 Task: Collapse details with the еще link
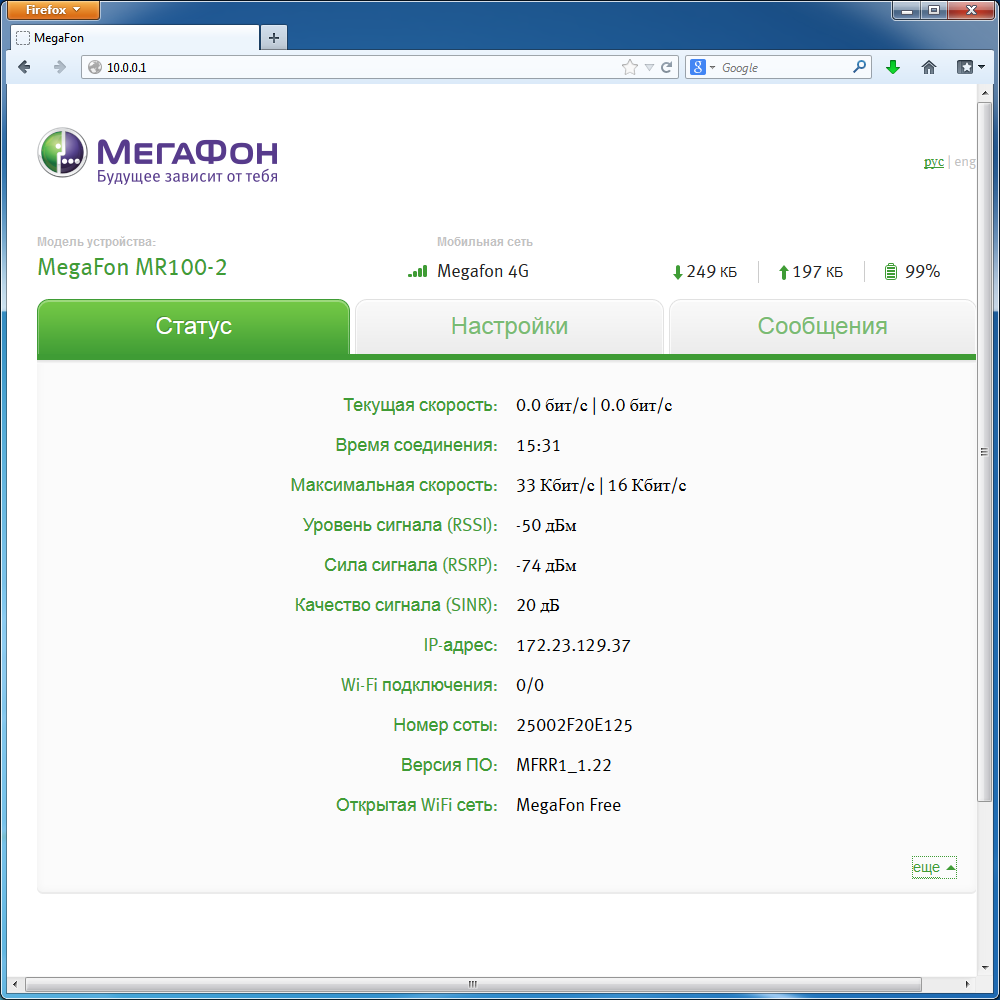click(934, 867)
